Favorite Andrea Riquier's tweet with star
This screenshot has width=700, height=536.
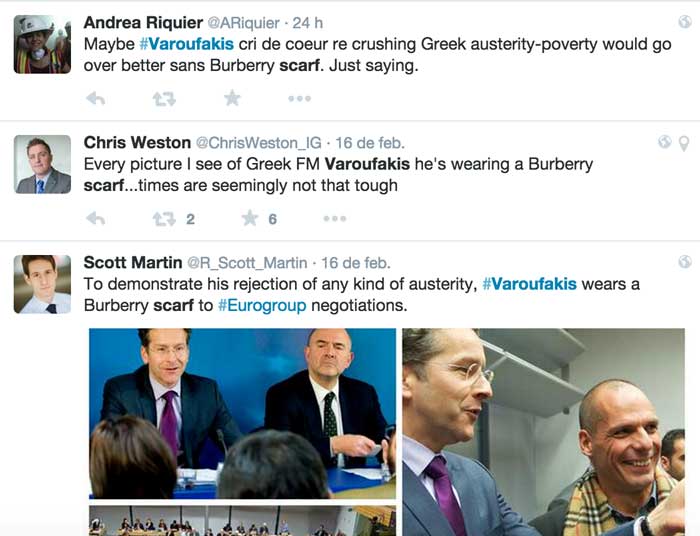pyautogui.click(x=232, y=98)
